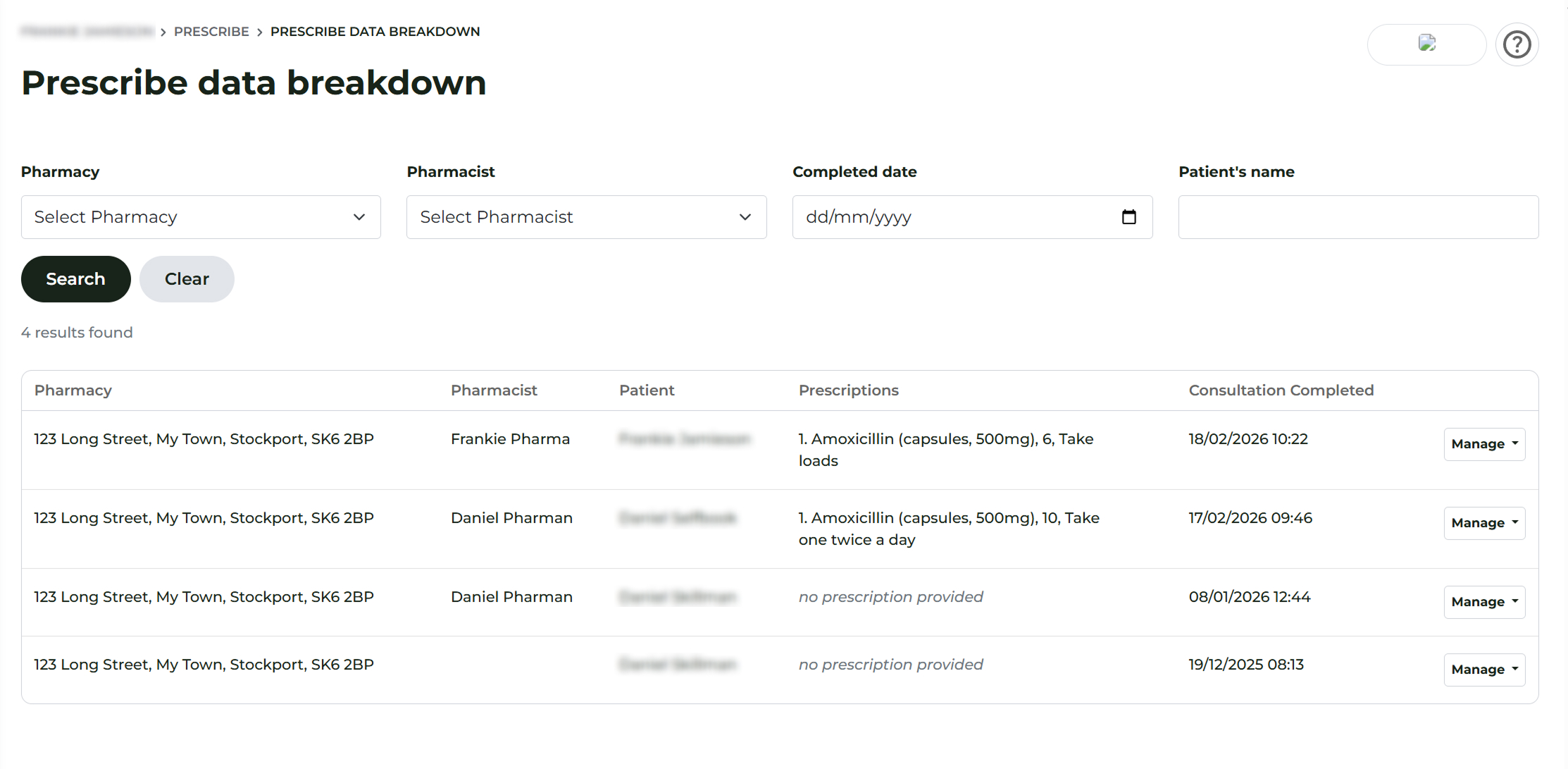
Task: Open Manage menu for 18/02/2026 consultation
Action: 1483,444
